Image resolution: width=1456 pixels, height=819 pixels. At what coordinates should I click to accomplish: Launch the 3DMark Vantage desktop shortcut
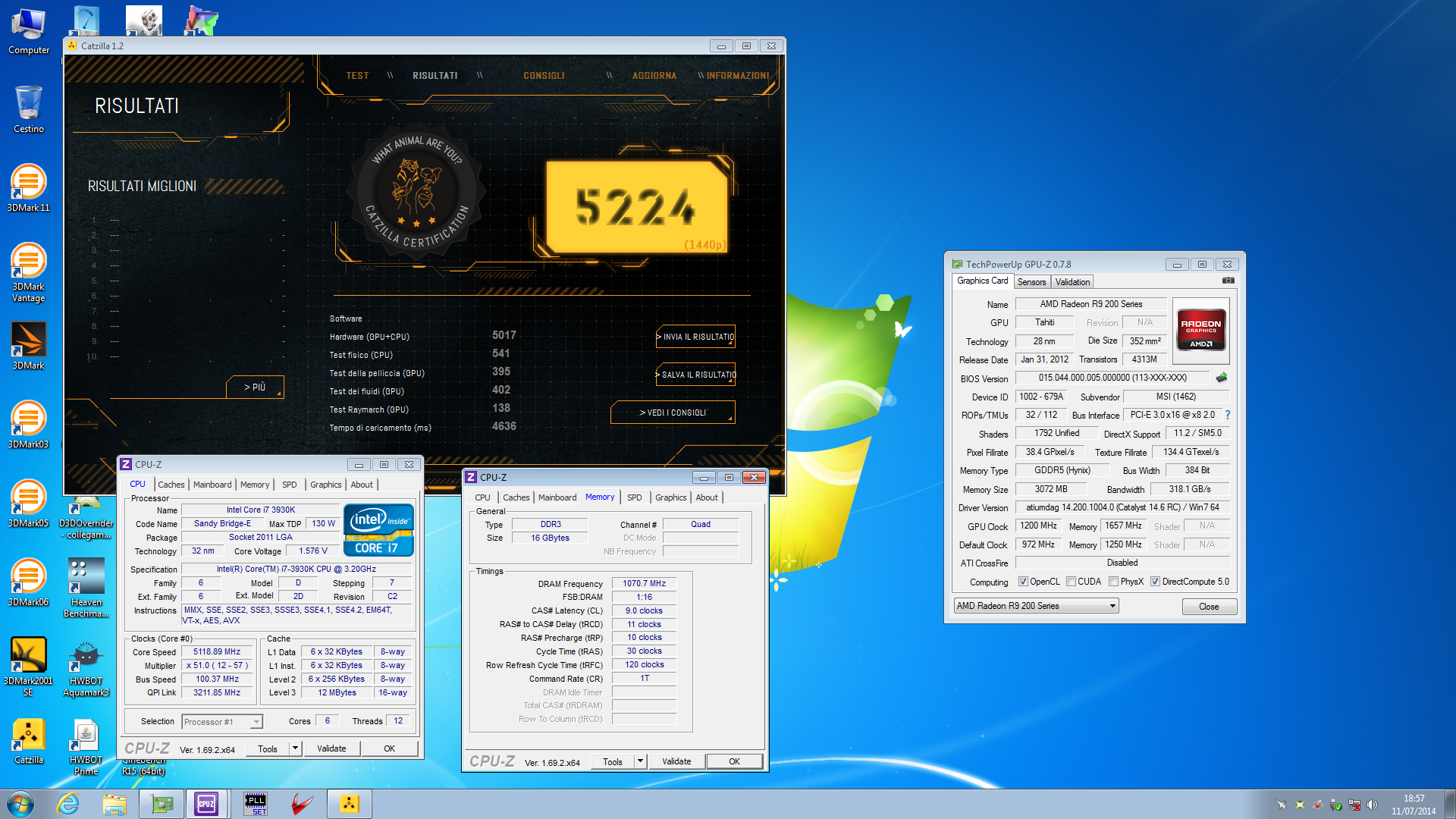coord(29,271)
